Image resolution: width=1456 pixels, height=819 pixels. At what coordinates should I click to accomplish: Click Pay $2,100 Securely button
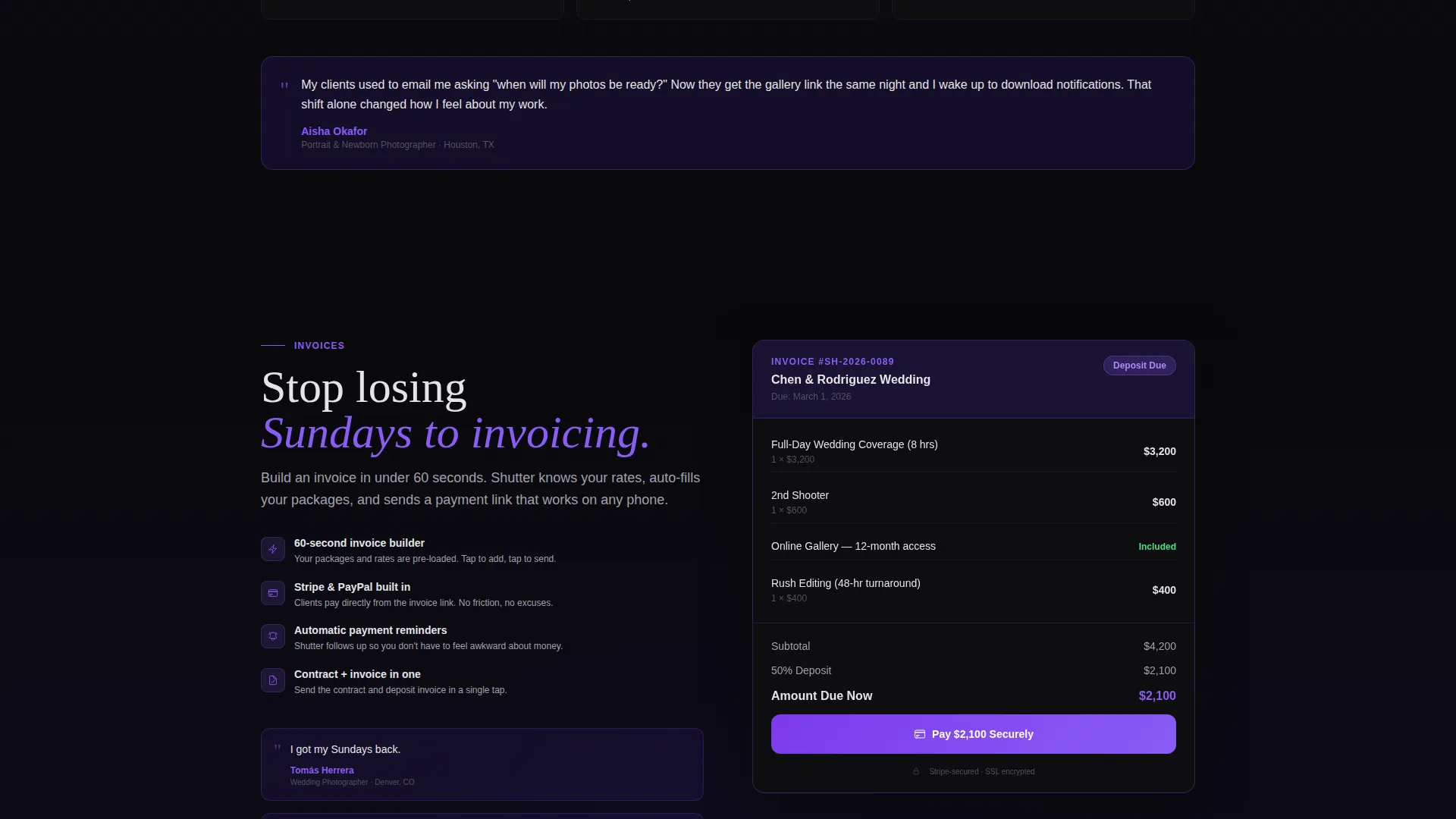(974, 734)
